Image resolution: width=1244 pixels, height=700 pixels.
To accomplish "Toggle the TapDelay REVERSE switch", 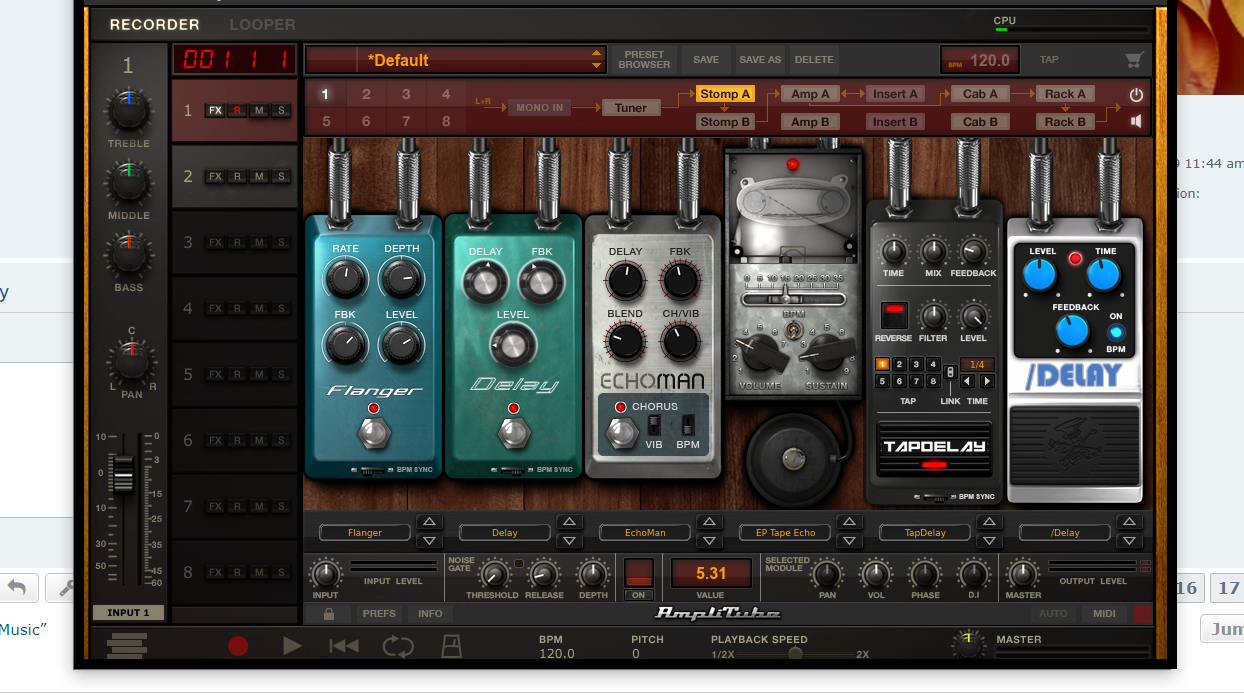I will tap(893, 315).
